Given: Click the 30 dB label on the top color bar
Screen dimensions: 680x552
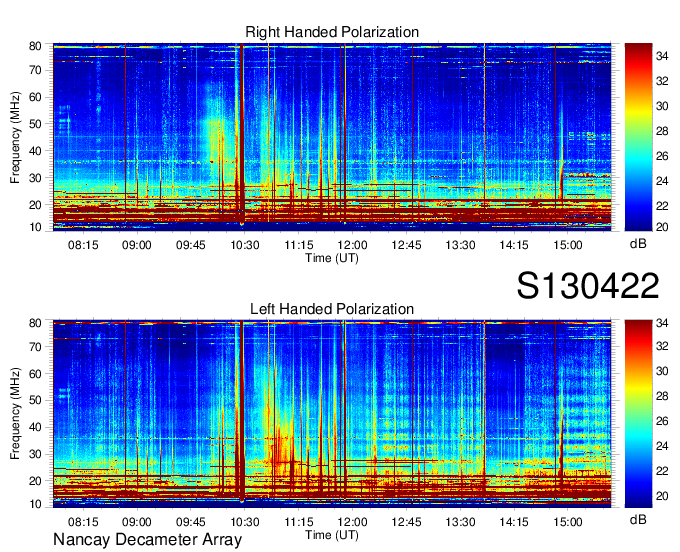Looking at the screenshot, I should [662, 106].
